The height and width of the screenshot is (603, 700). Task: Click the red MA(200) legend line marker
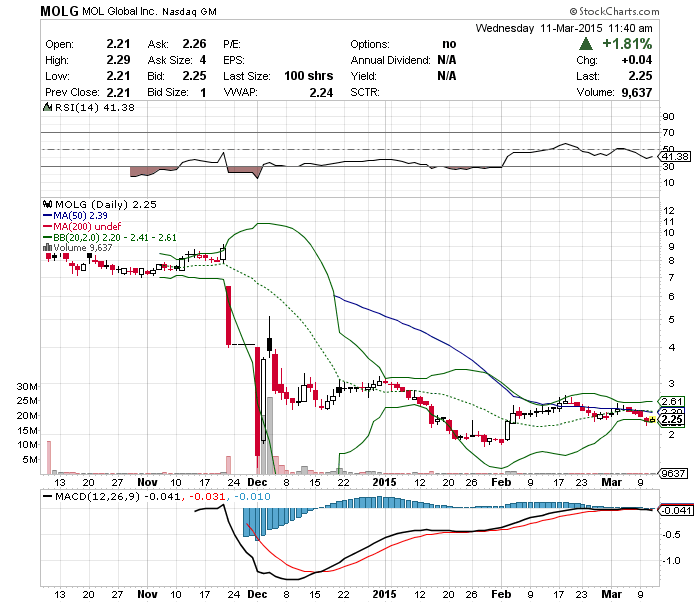pyautogui.click(x=48, y=226)
